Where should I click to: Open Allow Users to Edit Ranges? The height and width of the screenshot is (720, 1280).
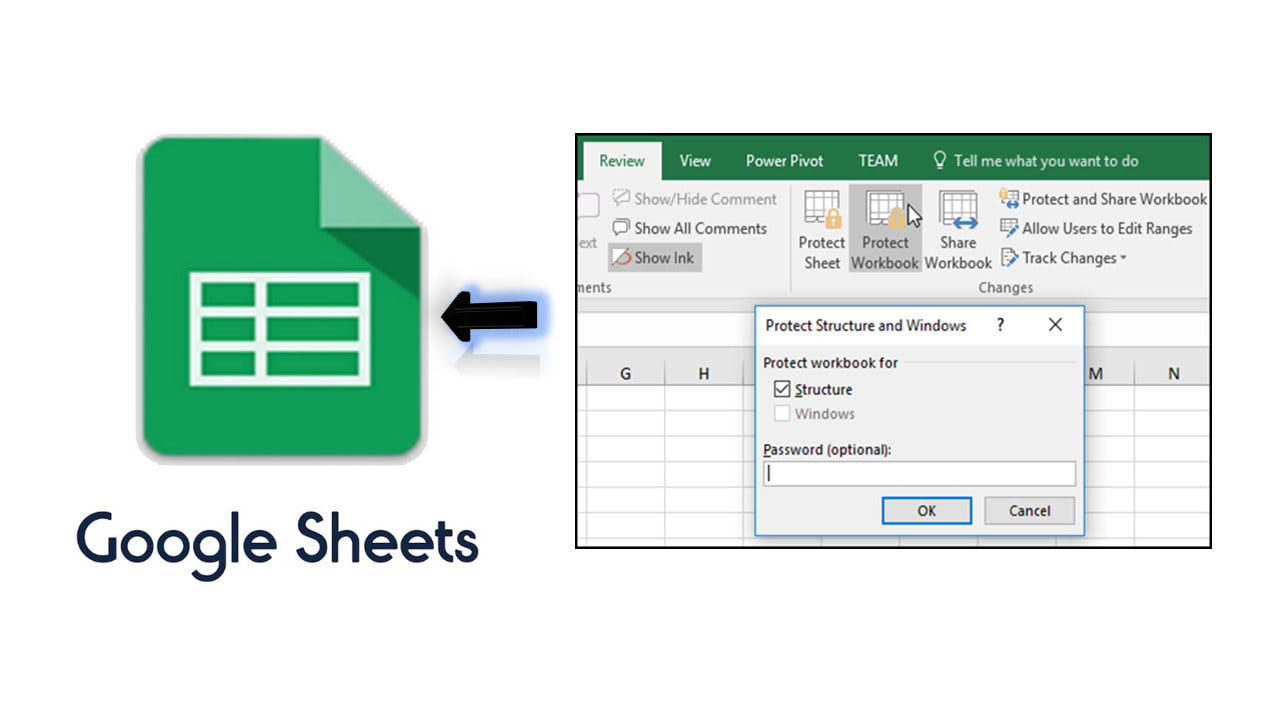pos(1096,228)
